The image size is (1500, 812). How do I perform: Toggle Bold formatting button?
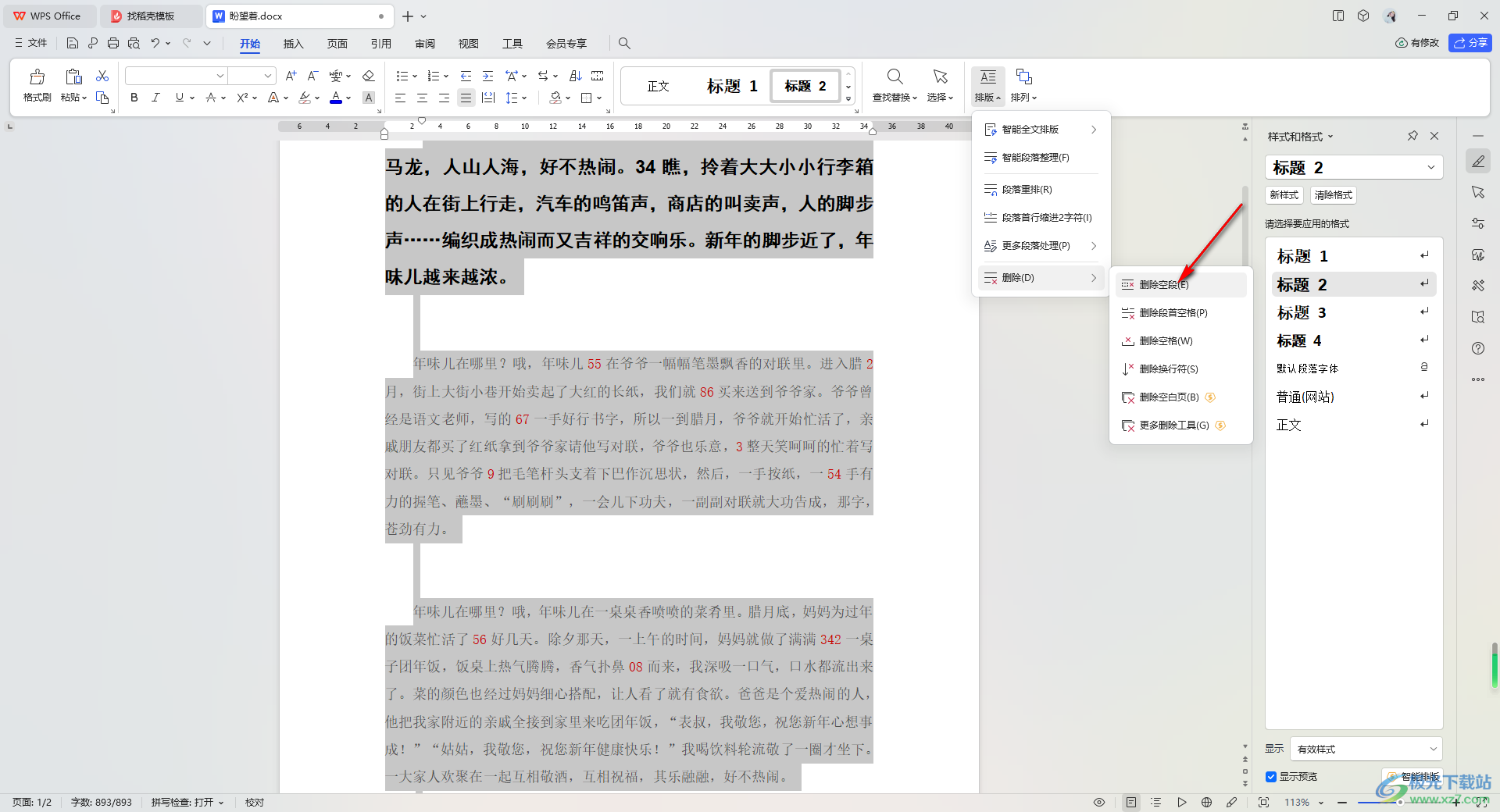click(134, 98)
